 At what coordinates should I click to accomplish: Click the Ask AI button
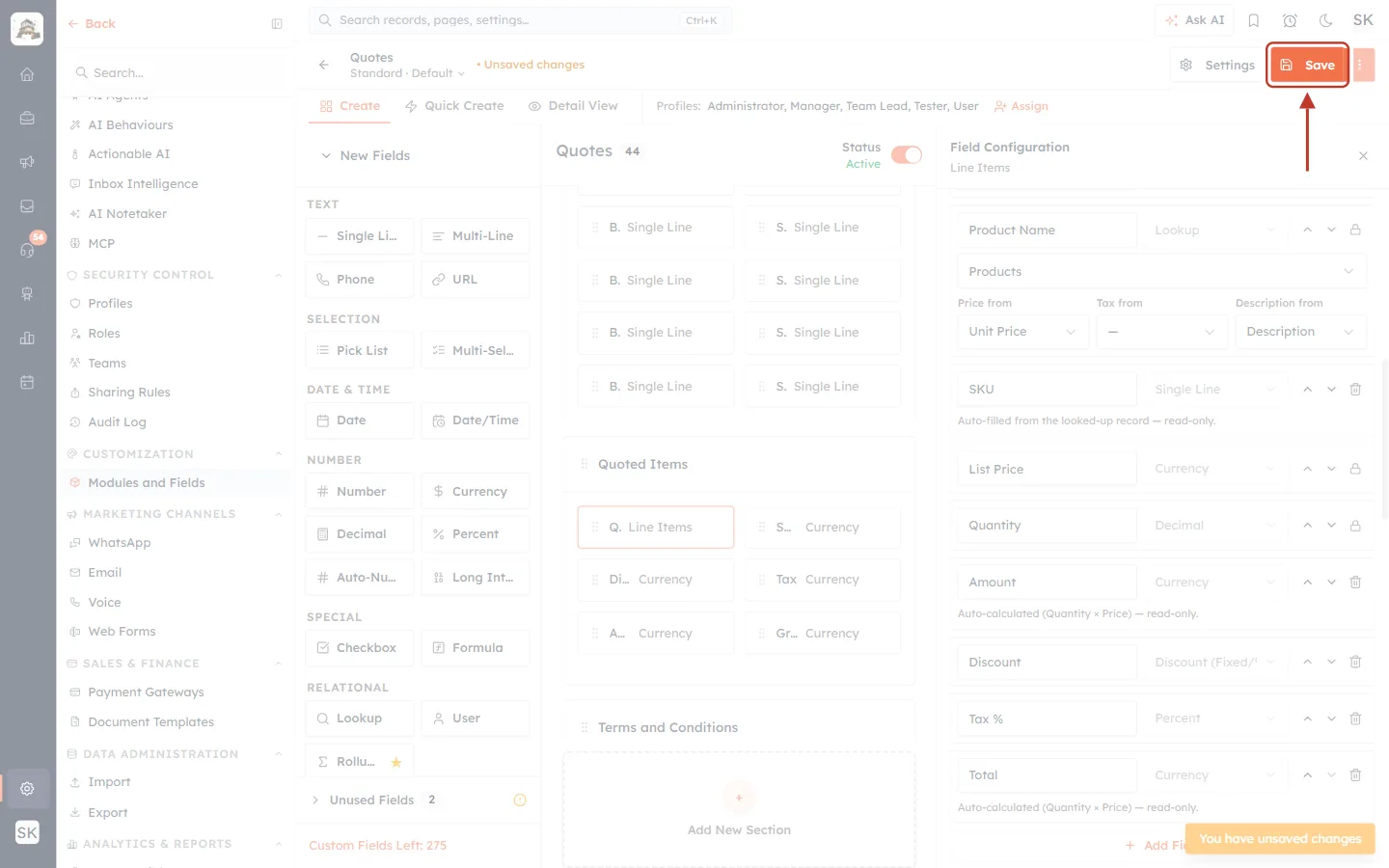1194,20
